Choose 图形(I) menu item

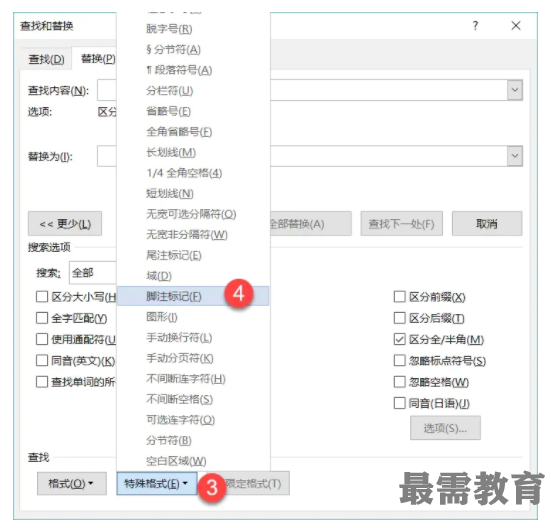[193, 317]
